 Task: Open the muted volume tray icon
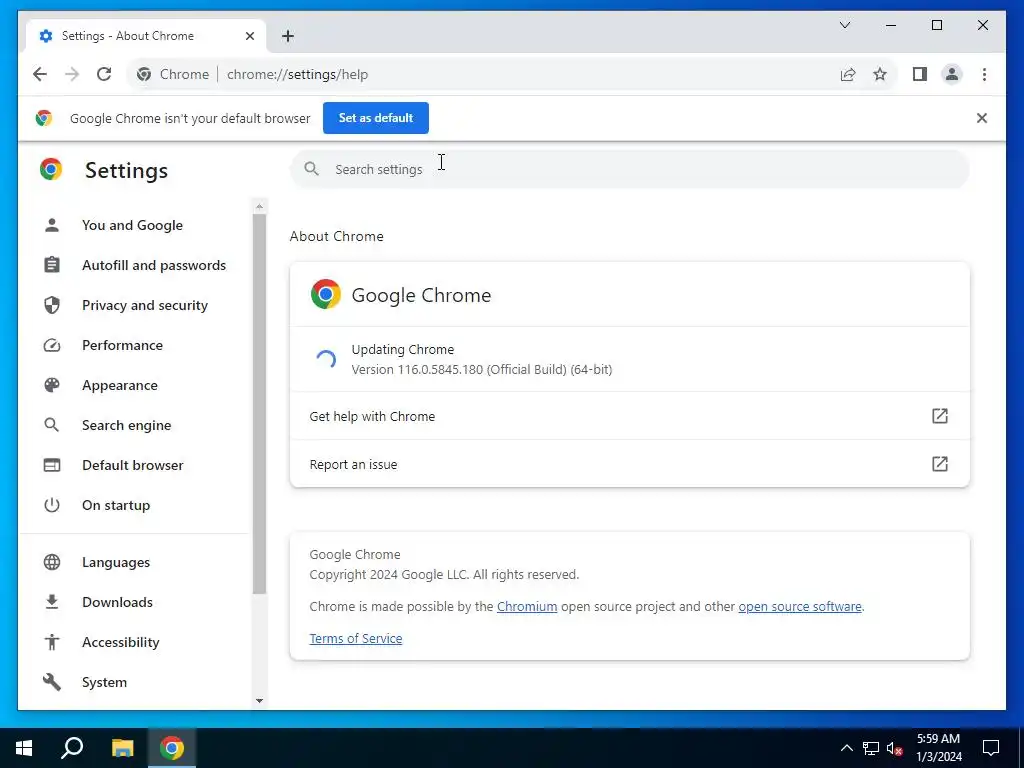[x=895, y=748]
